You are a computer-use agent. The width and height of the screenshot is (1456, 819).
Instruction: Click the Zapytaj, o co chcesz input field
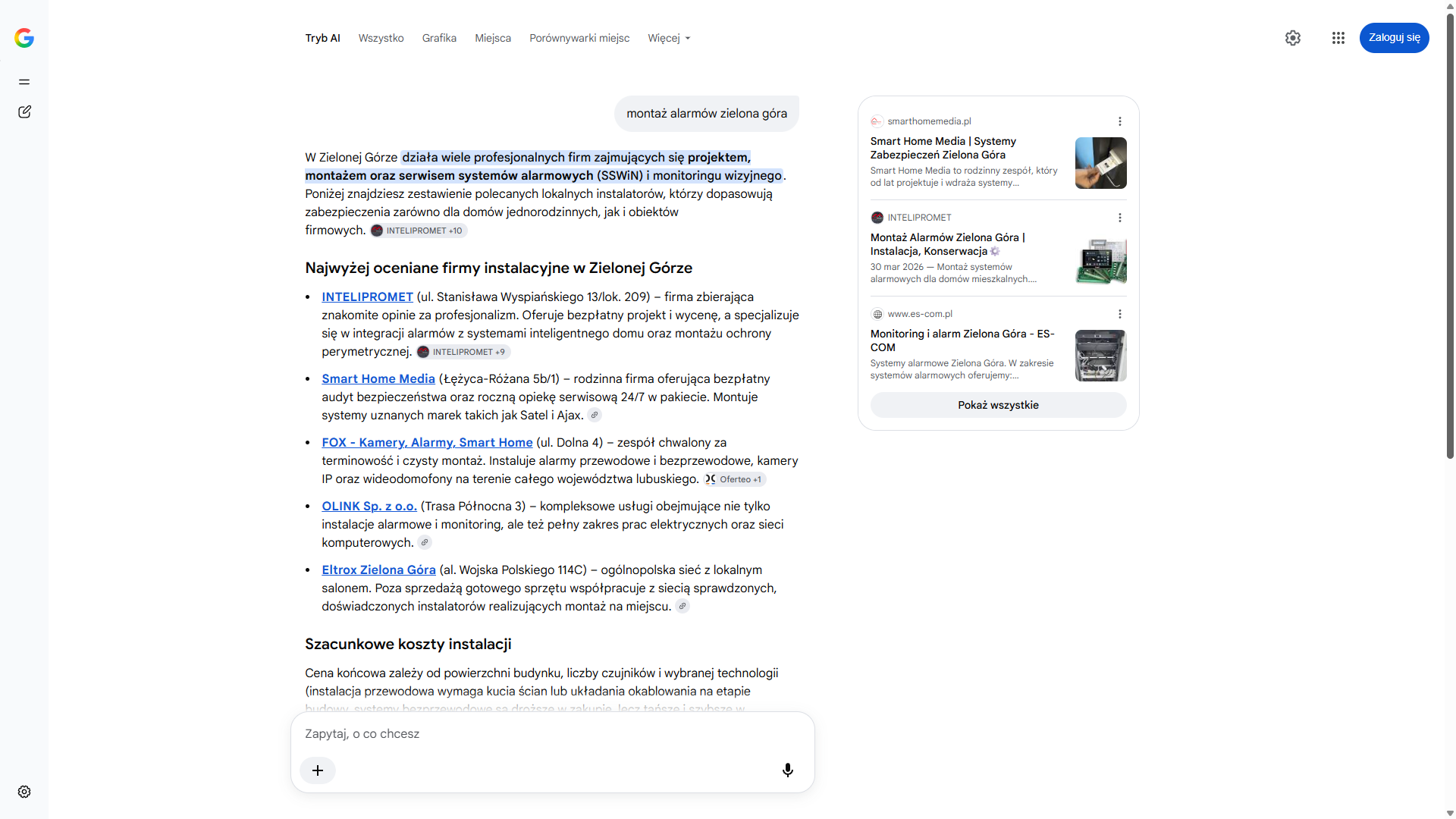[552, 734]
